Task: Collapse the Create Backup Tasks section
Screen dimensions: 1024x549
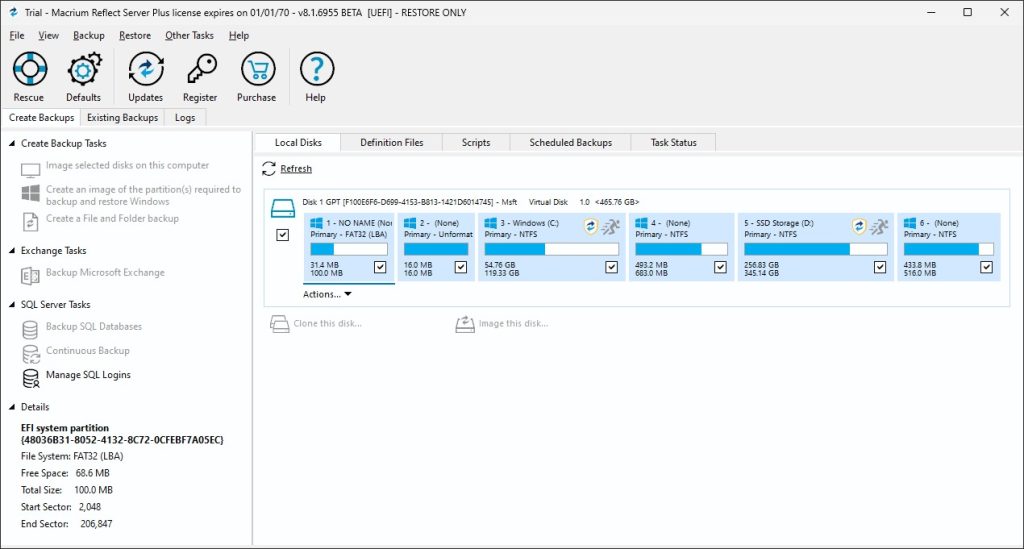Action: 12,143
